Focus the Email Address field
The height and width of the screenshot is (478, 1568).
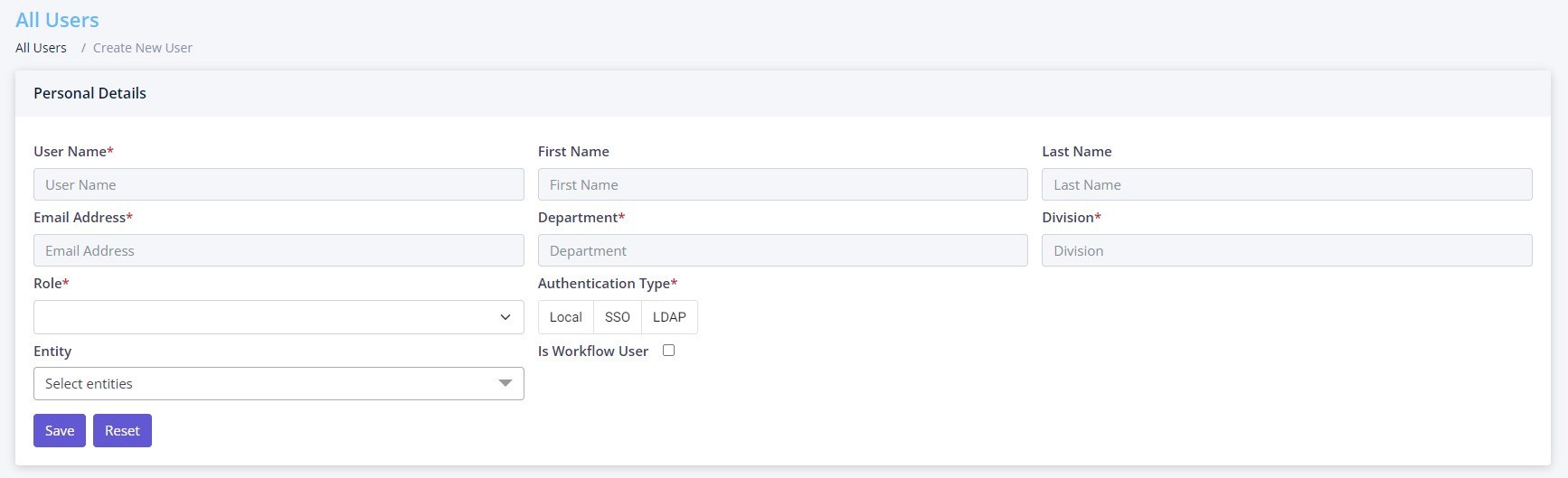[x=279, y=250]
